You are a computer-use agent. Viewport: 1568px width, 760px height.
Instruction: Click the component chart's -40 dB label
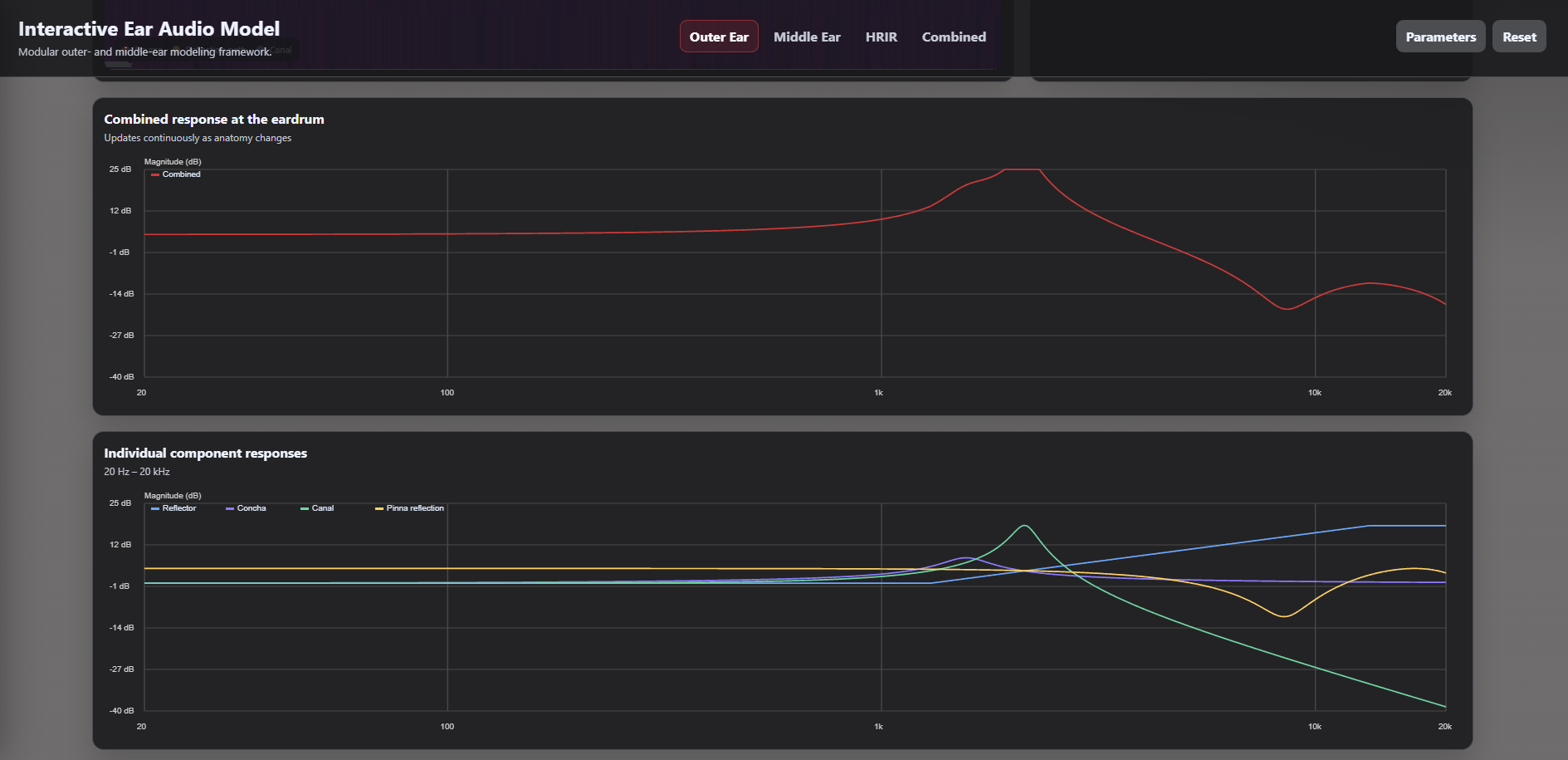pos(121,711)
